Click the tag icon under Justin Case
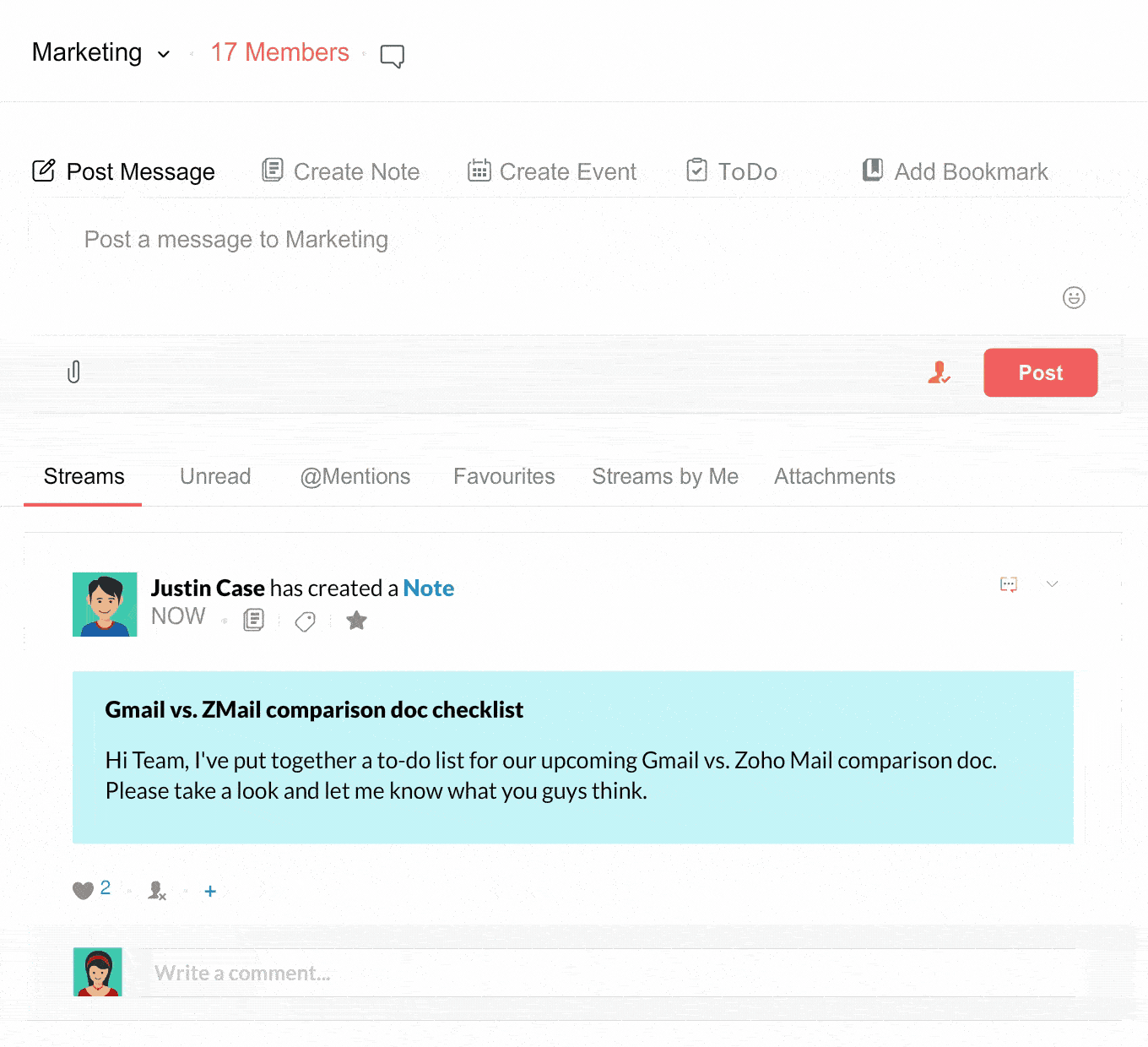The image size is (1148, 1047). tap(305, 621)
